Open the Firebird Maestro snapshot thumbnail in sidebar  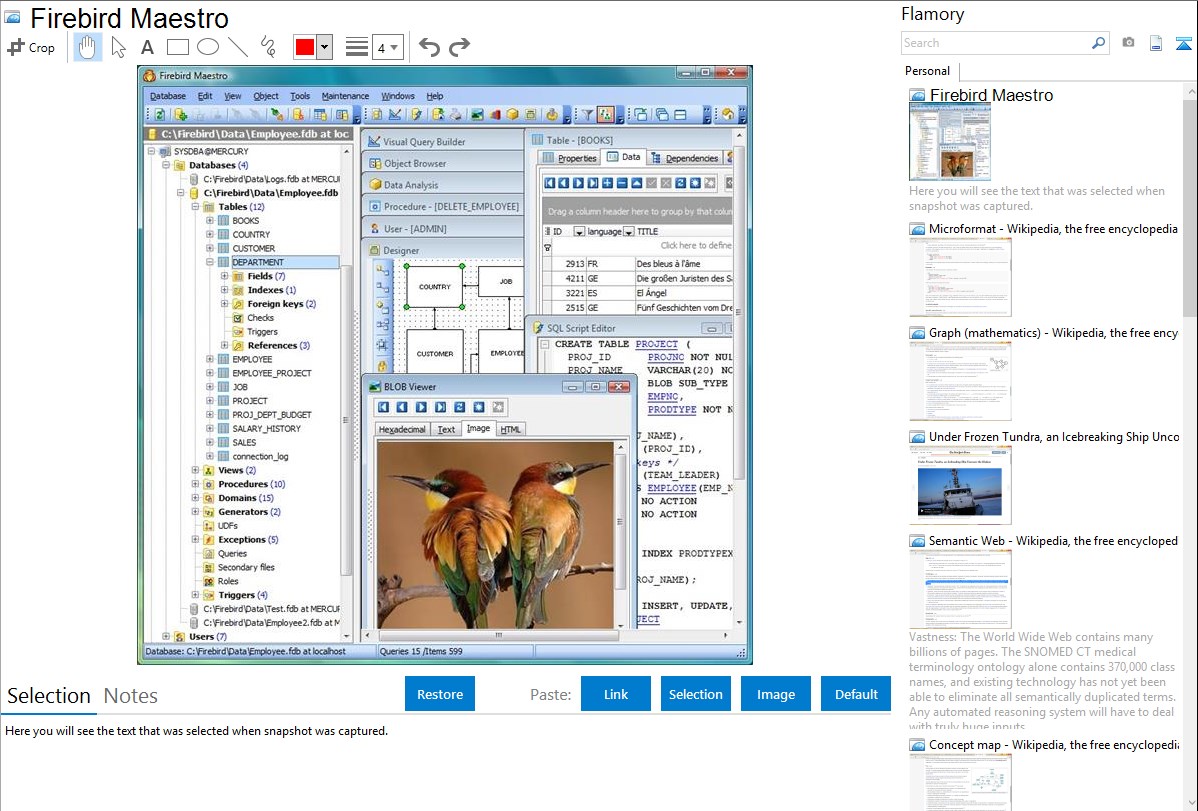click(950, 143)
